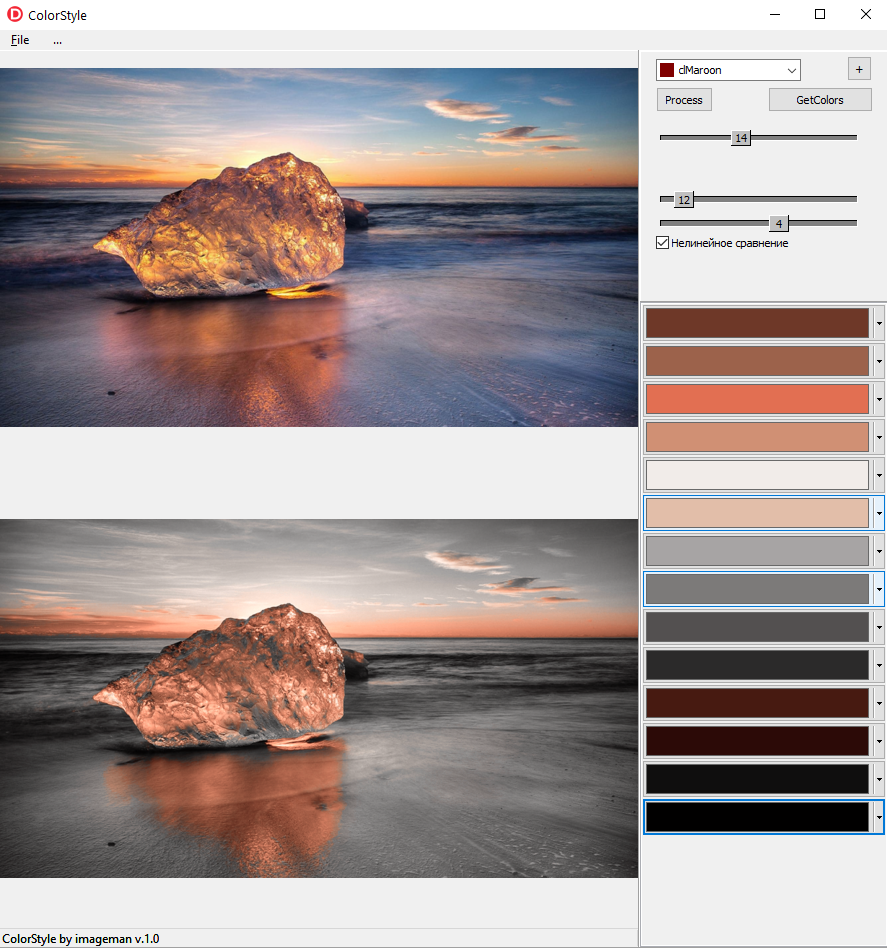Click the slider thumb showing 4
The image size is (887, 948).
pos(779,224)
